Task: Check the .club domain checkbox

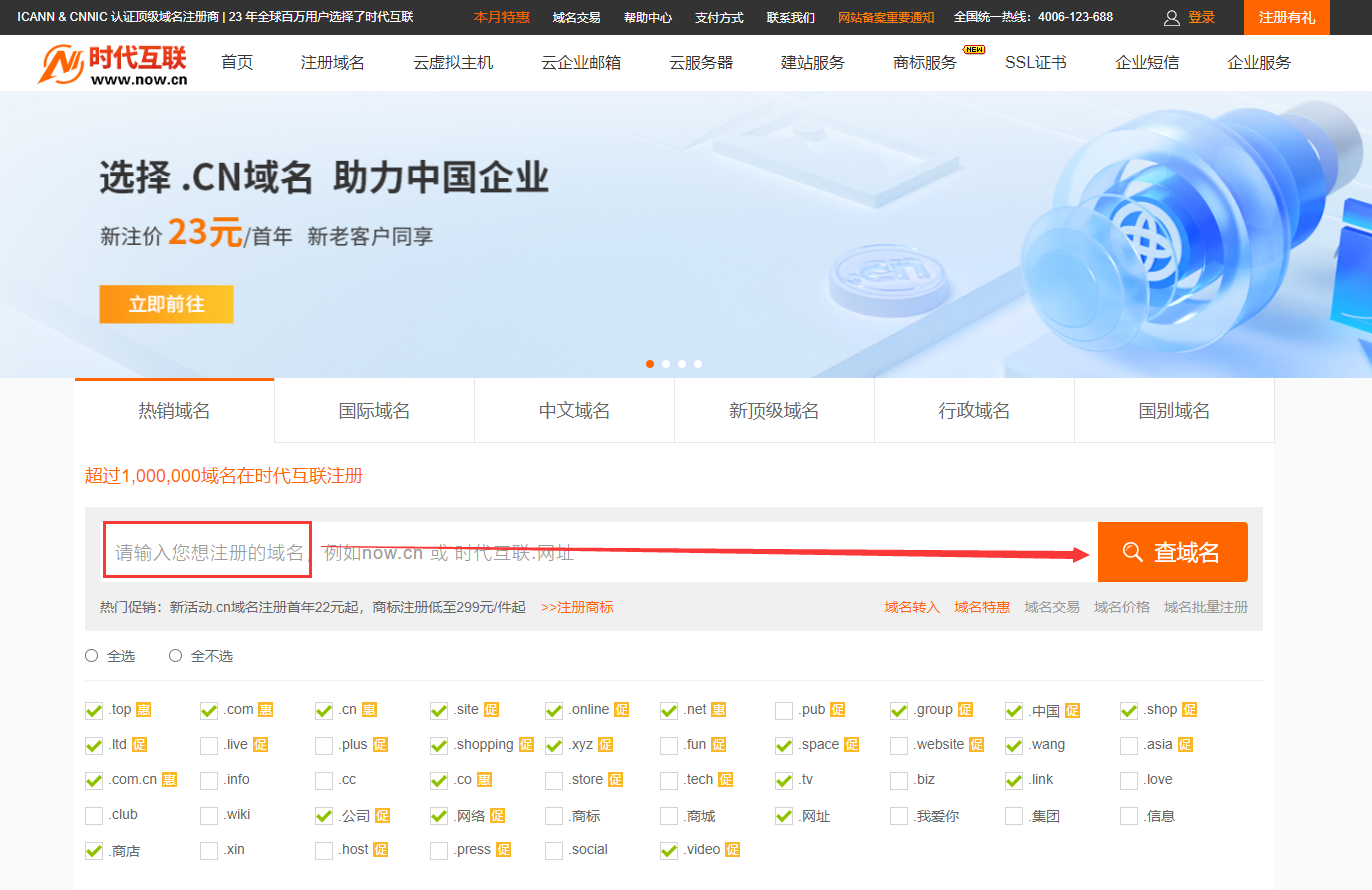Action: (94, 816)
